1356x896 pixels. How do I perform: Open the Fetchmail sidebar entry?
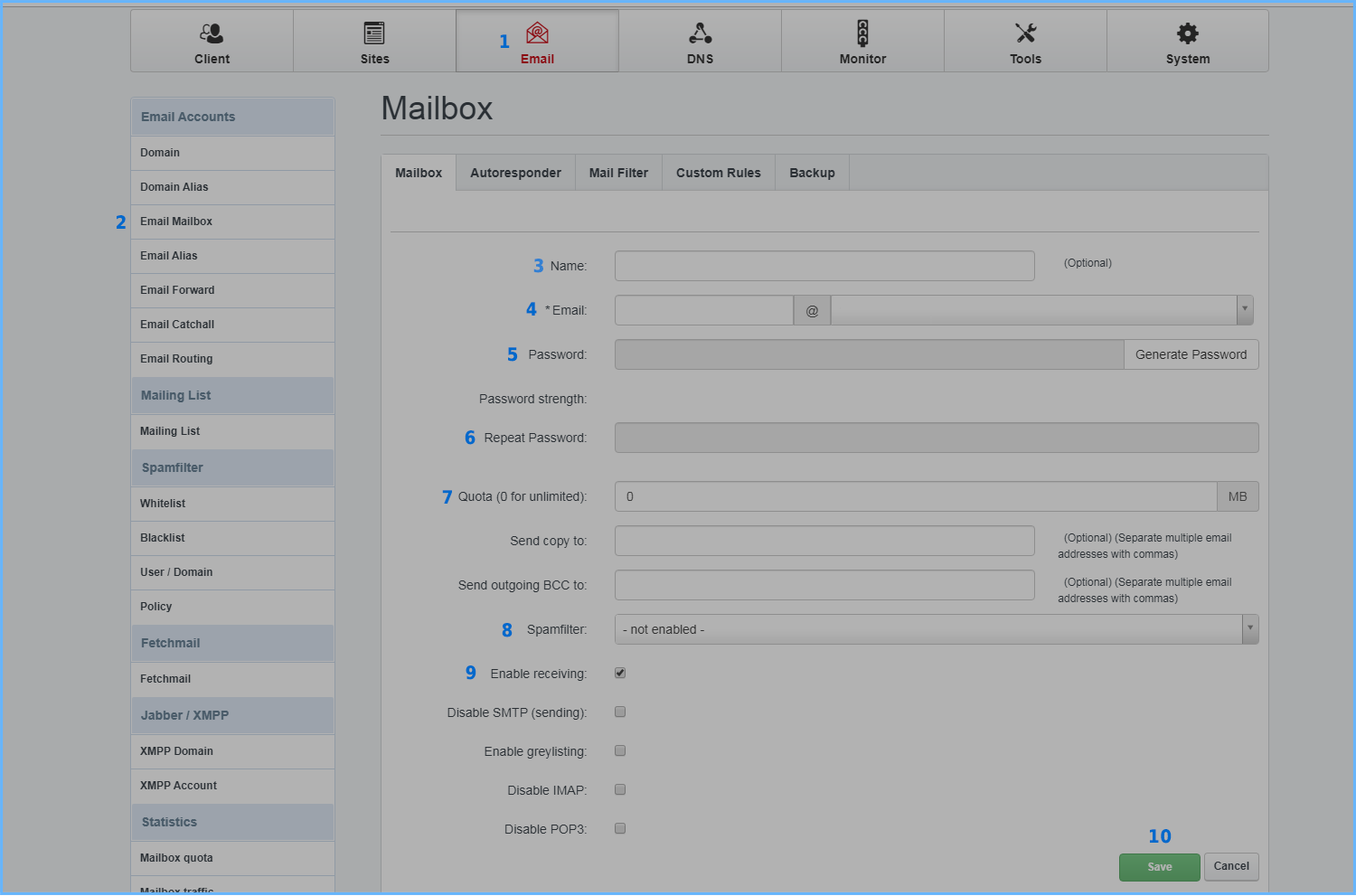pos(232,679)
